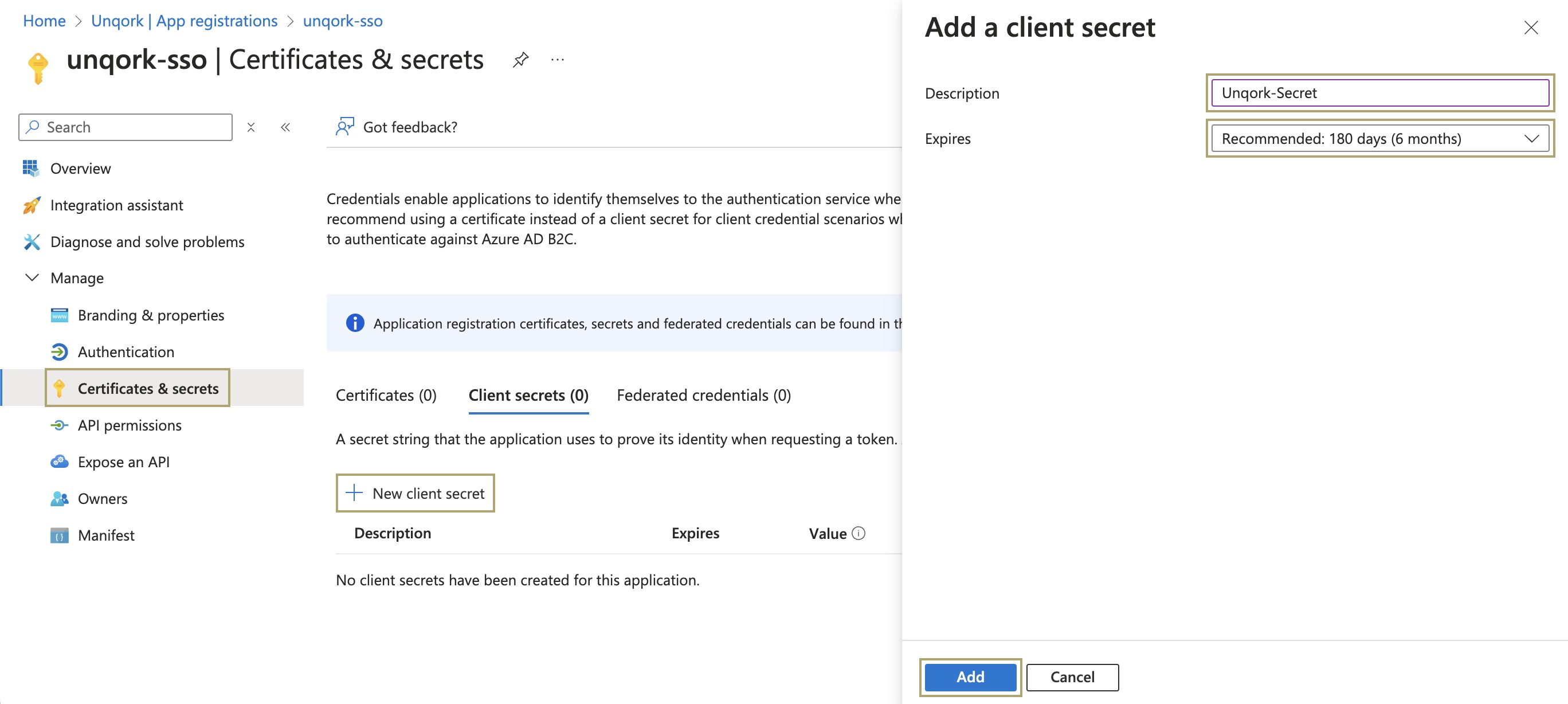Click the key icon next to unqork-sso title
The width and height of the screenshot is (1568, 704).
coord(38,68)
